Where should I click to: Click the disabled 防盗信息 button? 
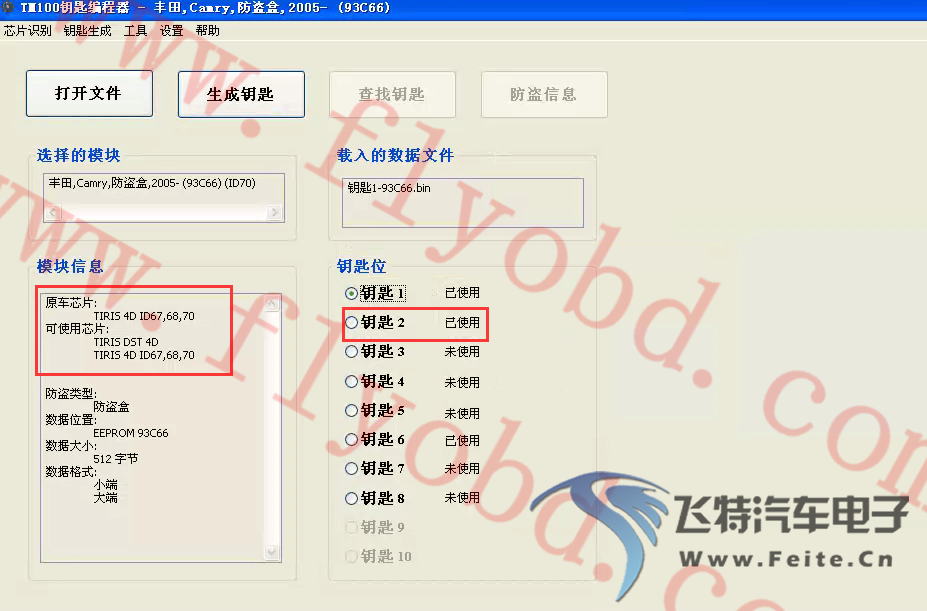coord(544,95)
